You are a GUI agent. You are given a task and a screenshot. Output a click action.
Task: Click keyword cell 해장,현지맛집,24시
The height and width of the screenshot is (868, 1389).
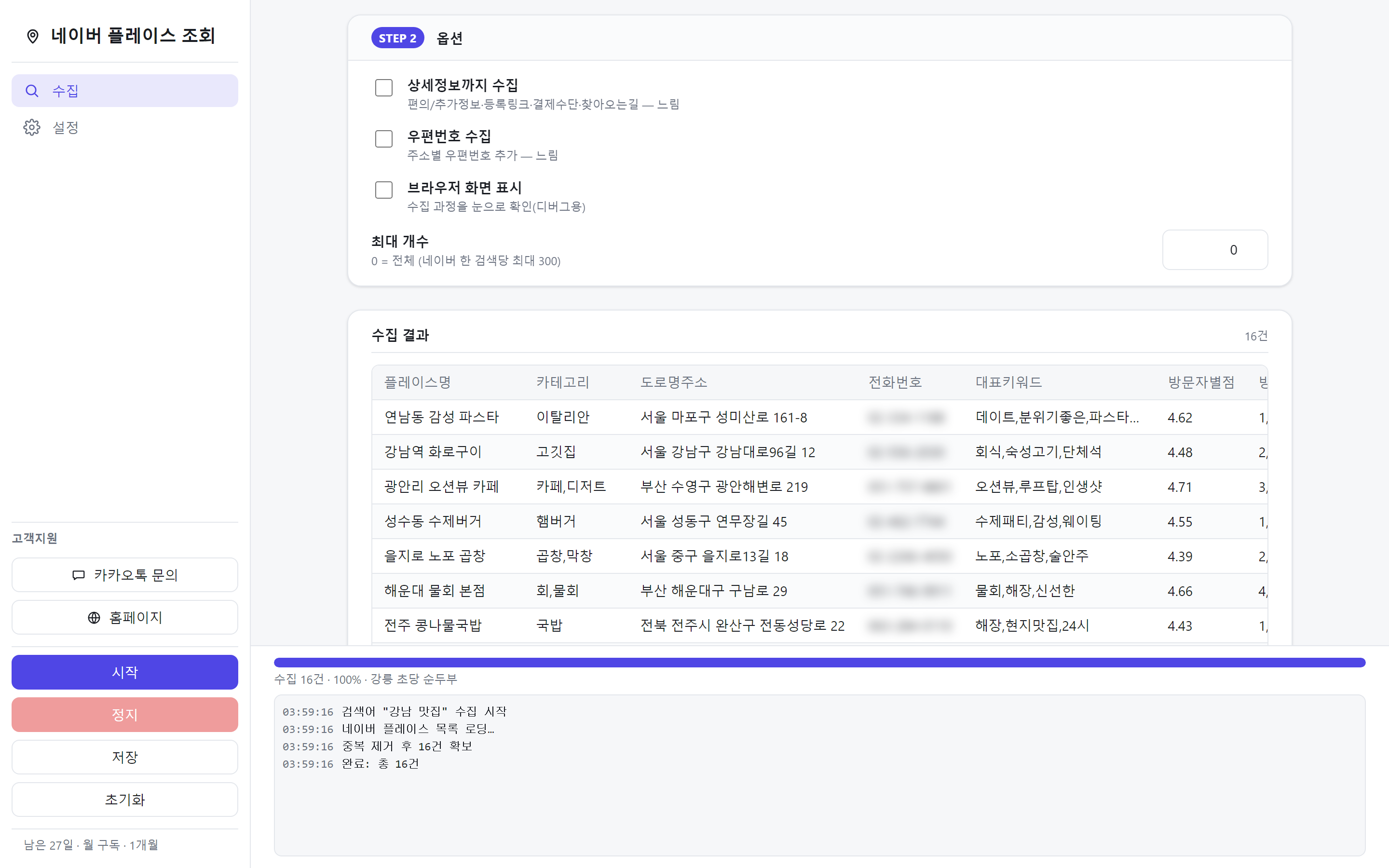click(1032, 626)
